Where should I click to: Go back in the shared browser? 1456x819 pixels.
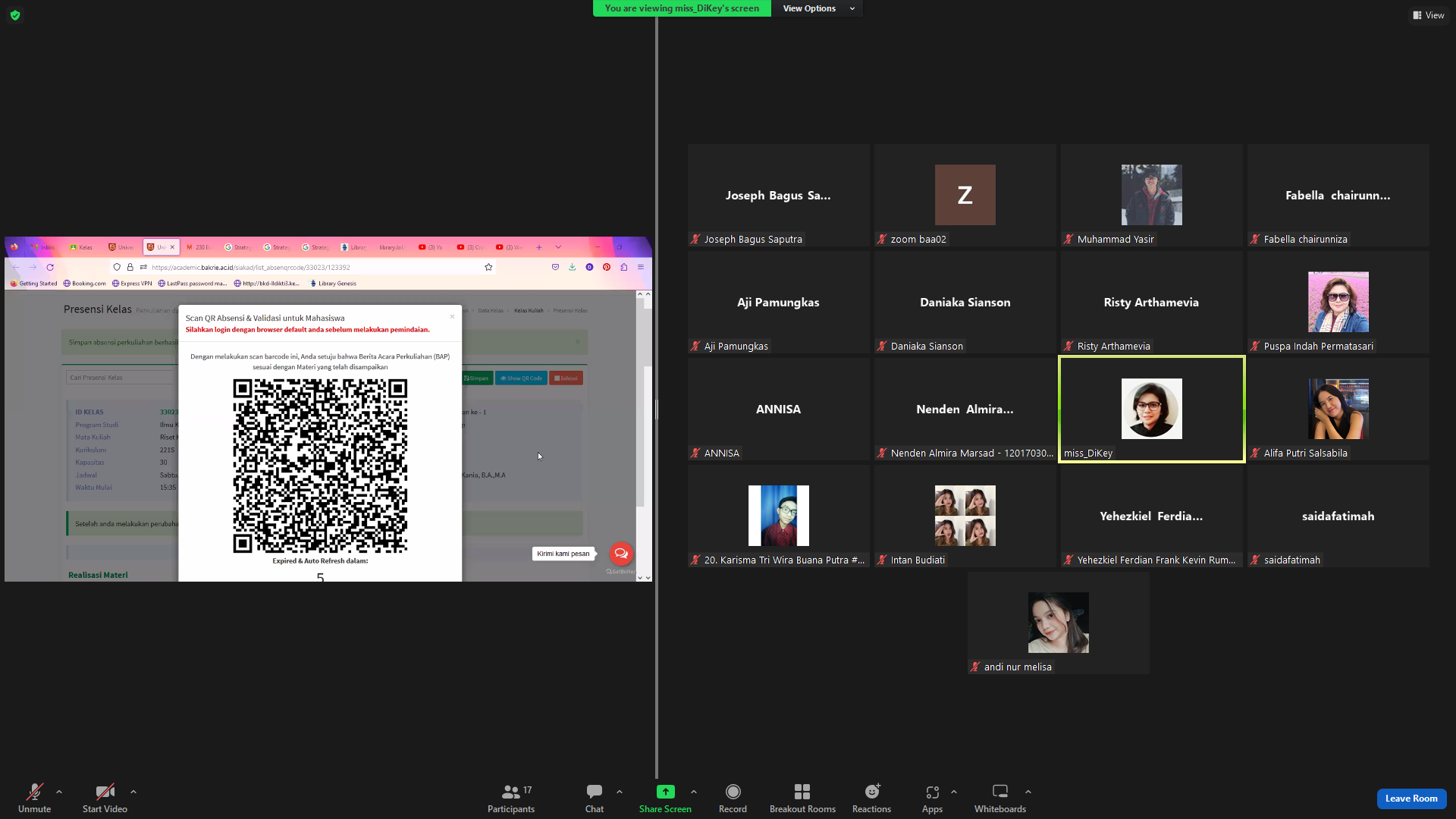pyautogui.click(x=16, y=267)
